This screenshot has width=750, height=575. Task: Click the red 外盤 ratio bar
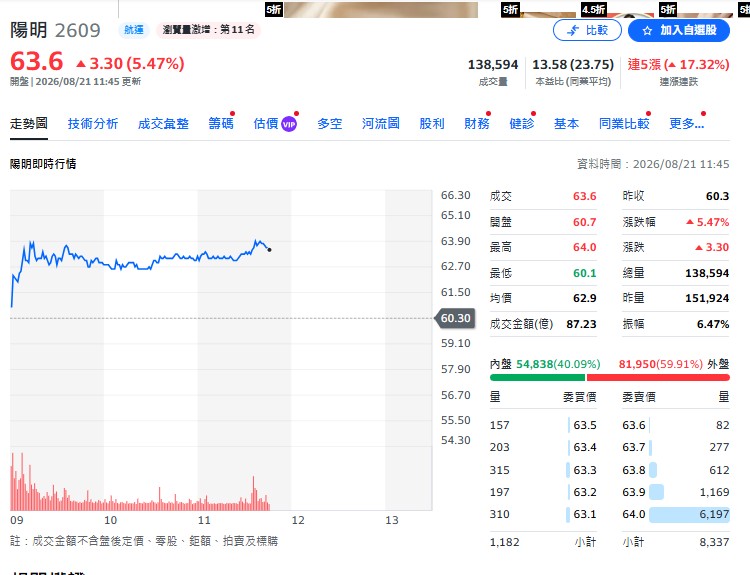coord(658,377)
